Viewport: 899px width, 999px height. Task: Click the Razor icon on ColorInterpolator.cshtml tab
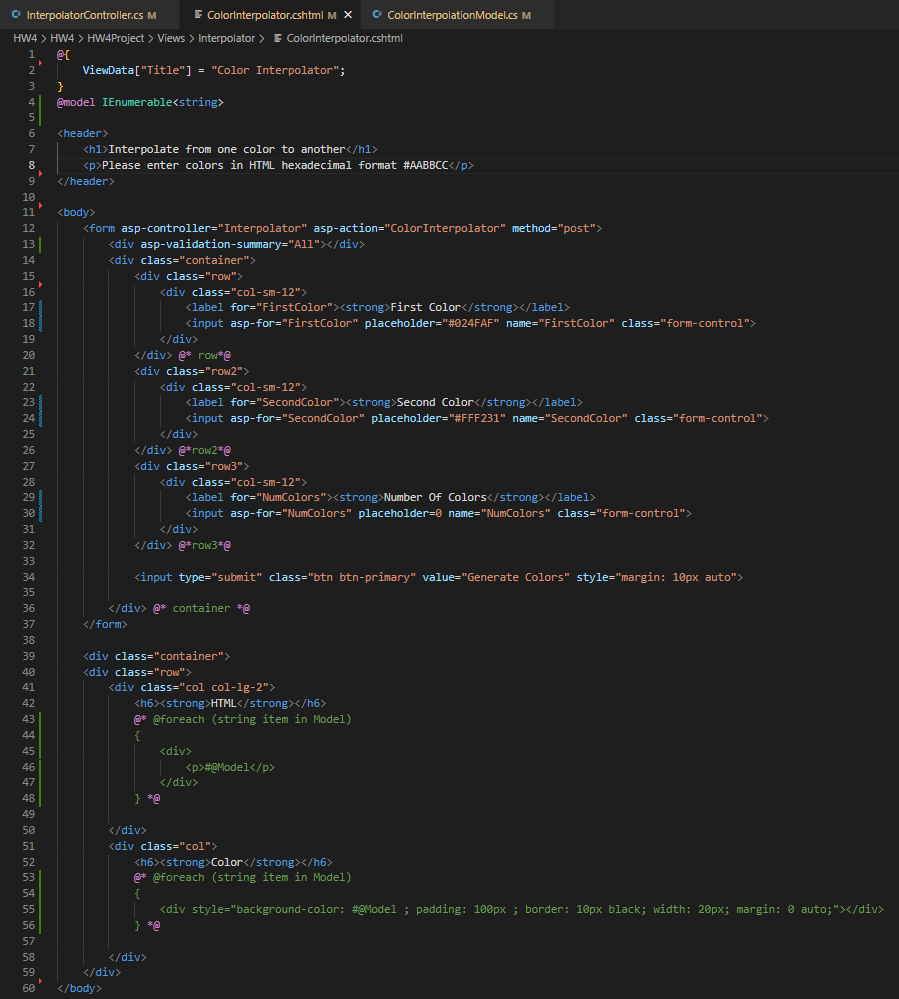(199, 15)
